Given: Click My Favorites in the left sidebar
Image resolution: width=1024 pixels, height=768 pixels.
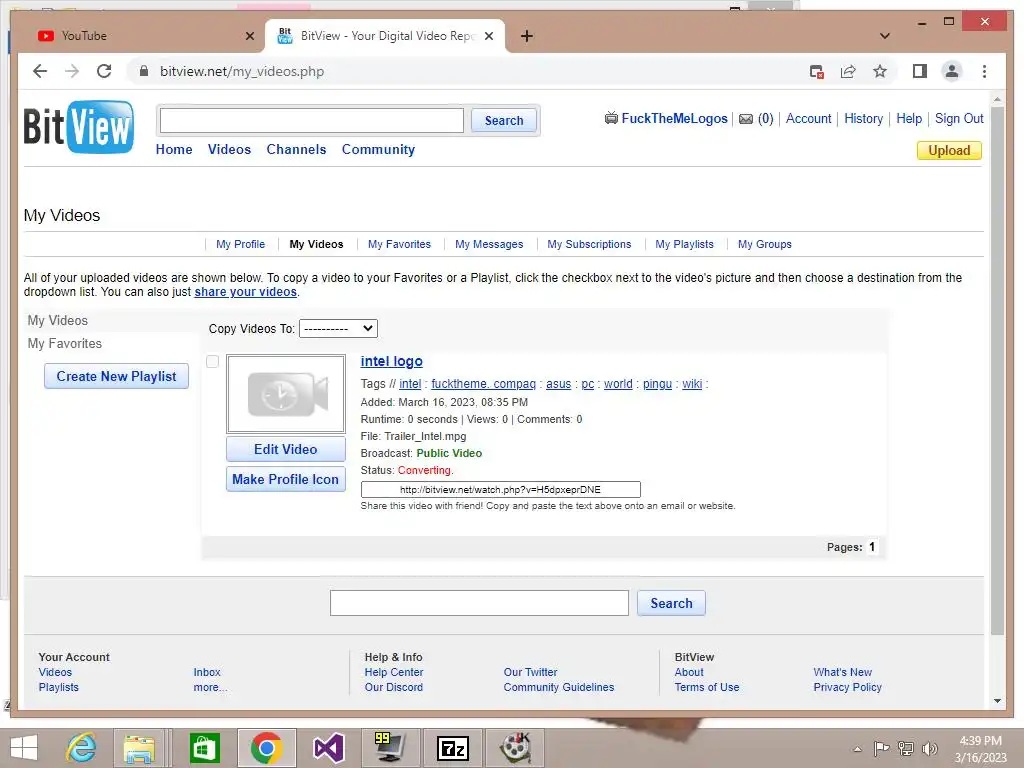Looking at the screenshot, I should point(65,344).
